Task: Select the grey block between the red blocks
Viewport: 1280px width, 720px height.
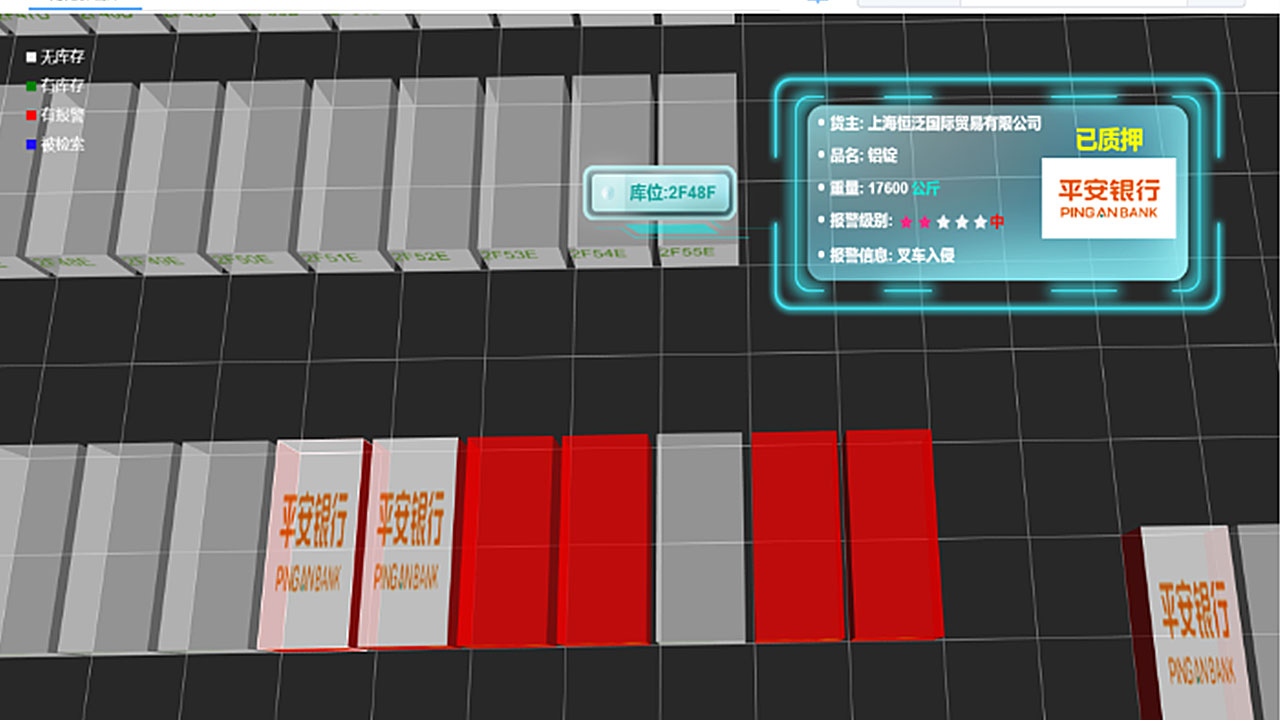Action: click(x=701, y=537)
